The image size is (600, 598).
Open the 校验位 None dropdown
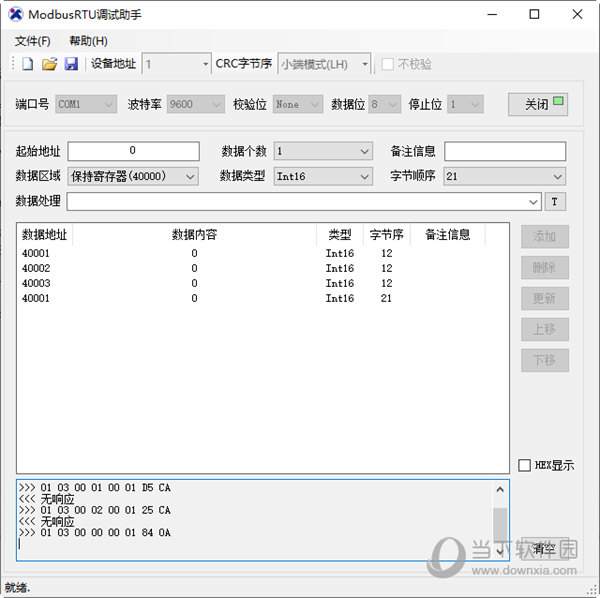point(298,104)
